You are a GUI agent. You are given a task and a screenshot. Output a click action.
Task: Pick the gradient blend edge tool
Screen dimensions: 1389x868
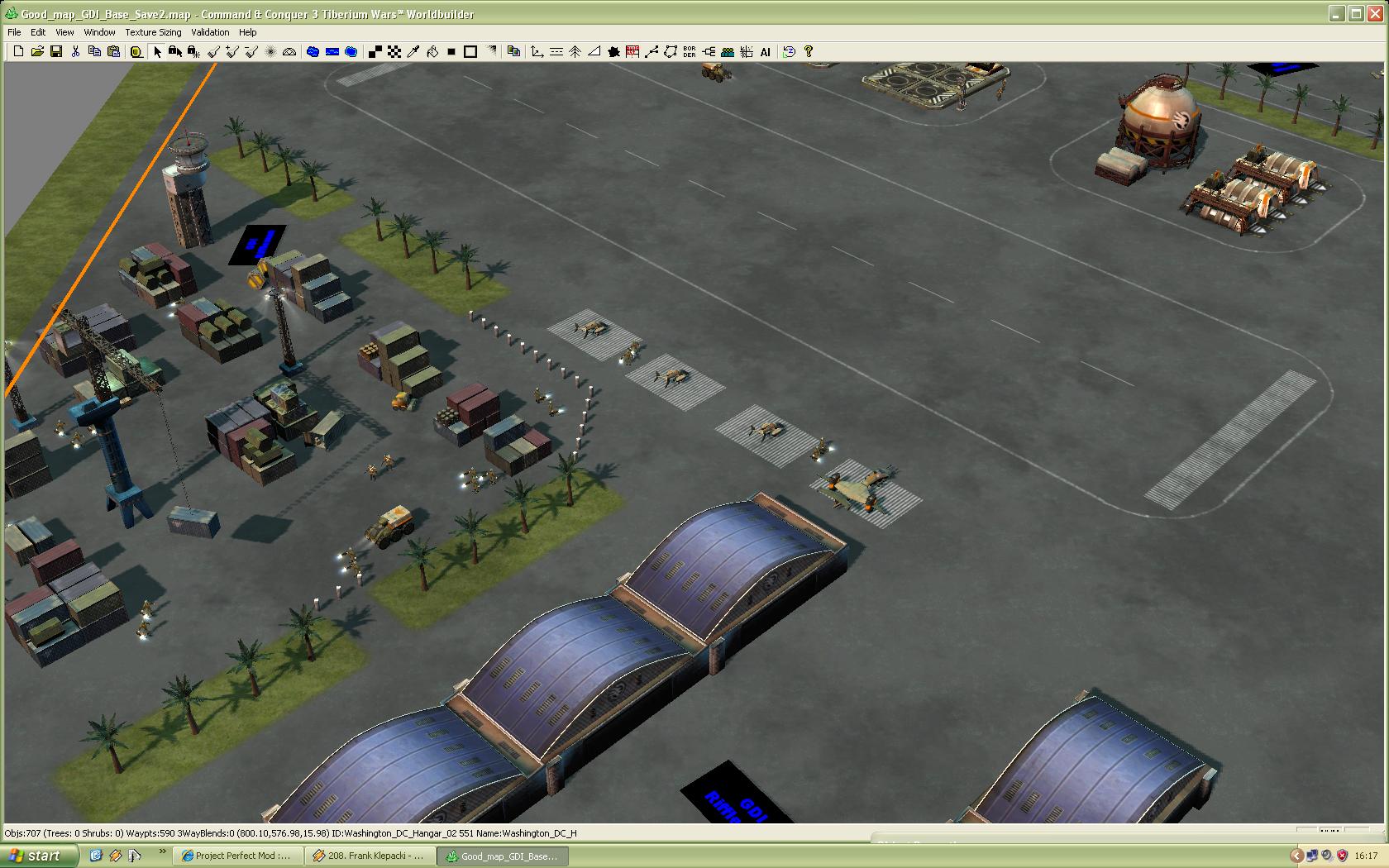click(x=492, y=51)
